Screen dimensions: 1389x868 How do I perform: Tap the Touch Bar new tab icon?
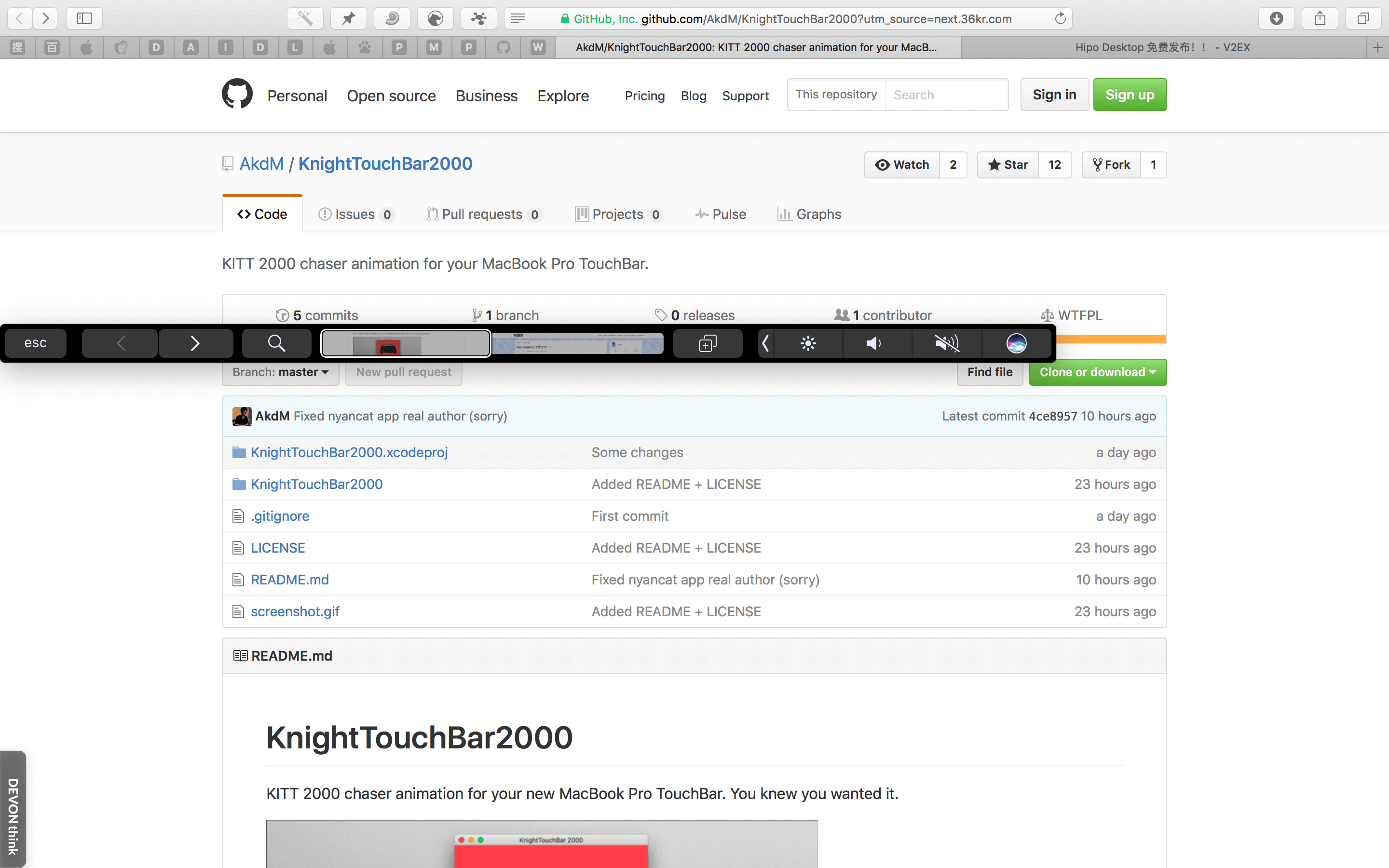(708, 343)
